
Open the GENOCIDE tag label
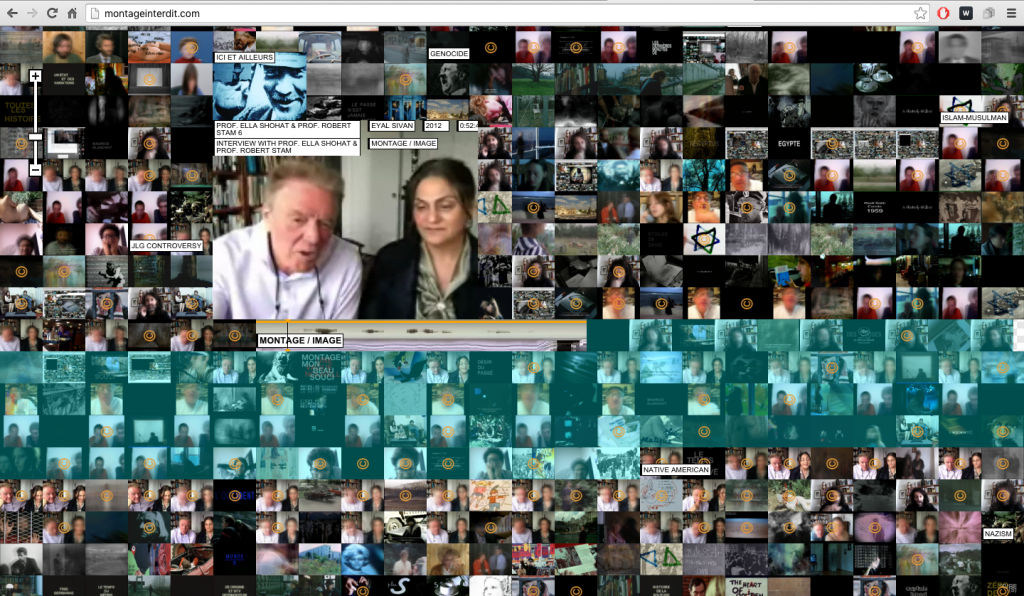point(449,53)
